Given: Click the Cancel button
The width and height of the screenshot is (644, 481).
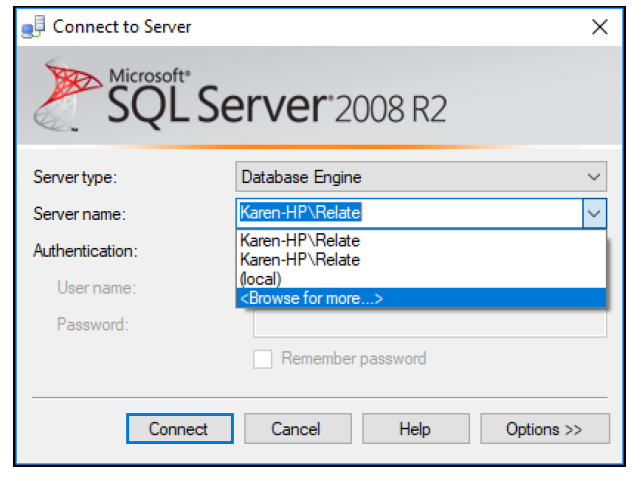Looking at the screenshot, I should 298,429.
